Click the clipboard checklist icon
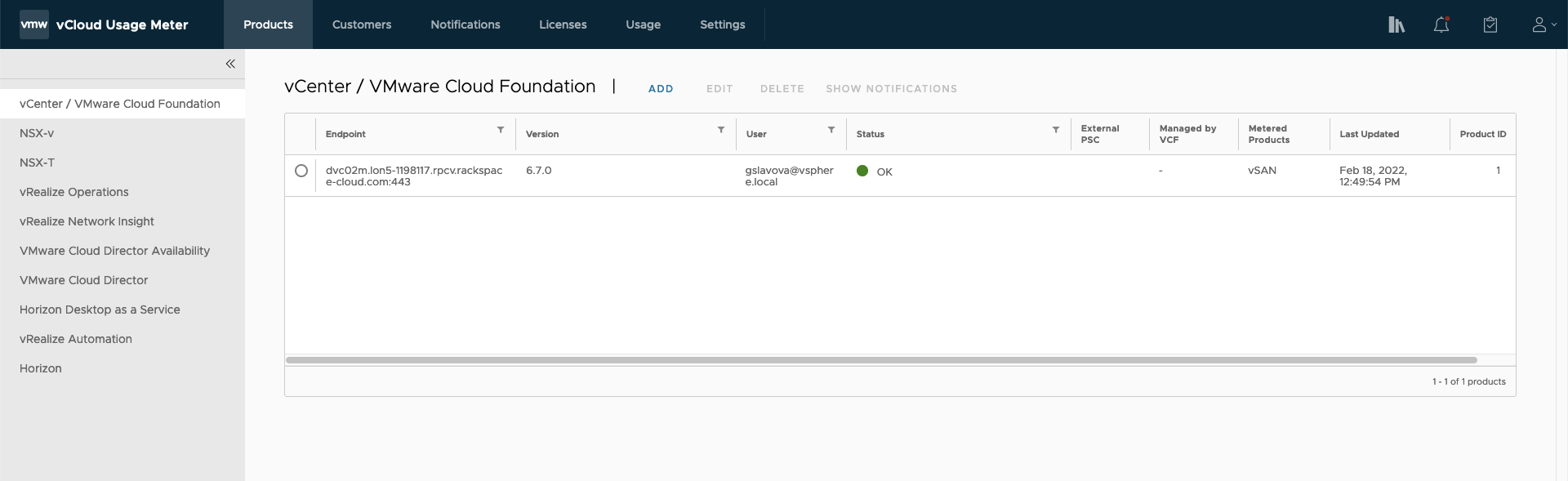1568x481 pixels. pyautogui.click(x=1490, y=24)
